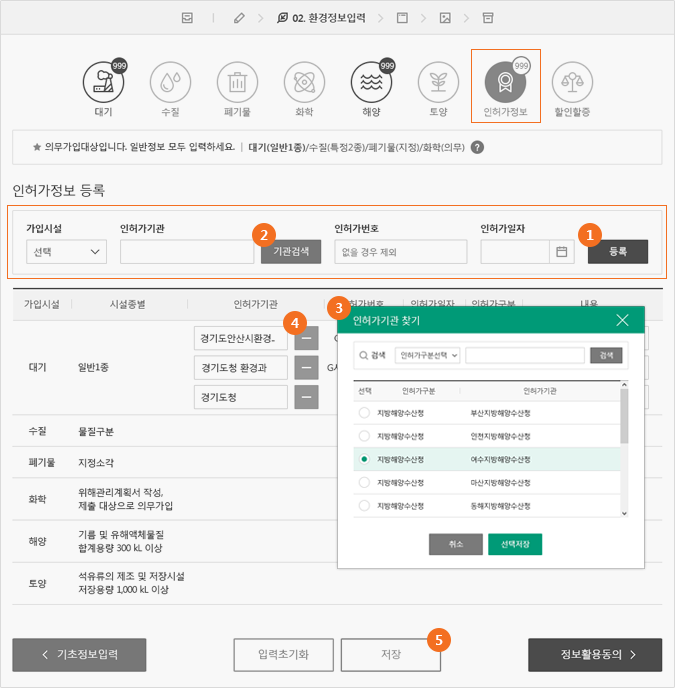This screenshot has width=675, height=688.
Task: Click the 02. 환경정보입력 step
Action: tap(322, 18)
